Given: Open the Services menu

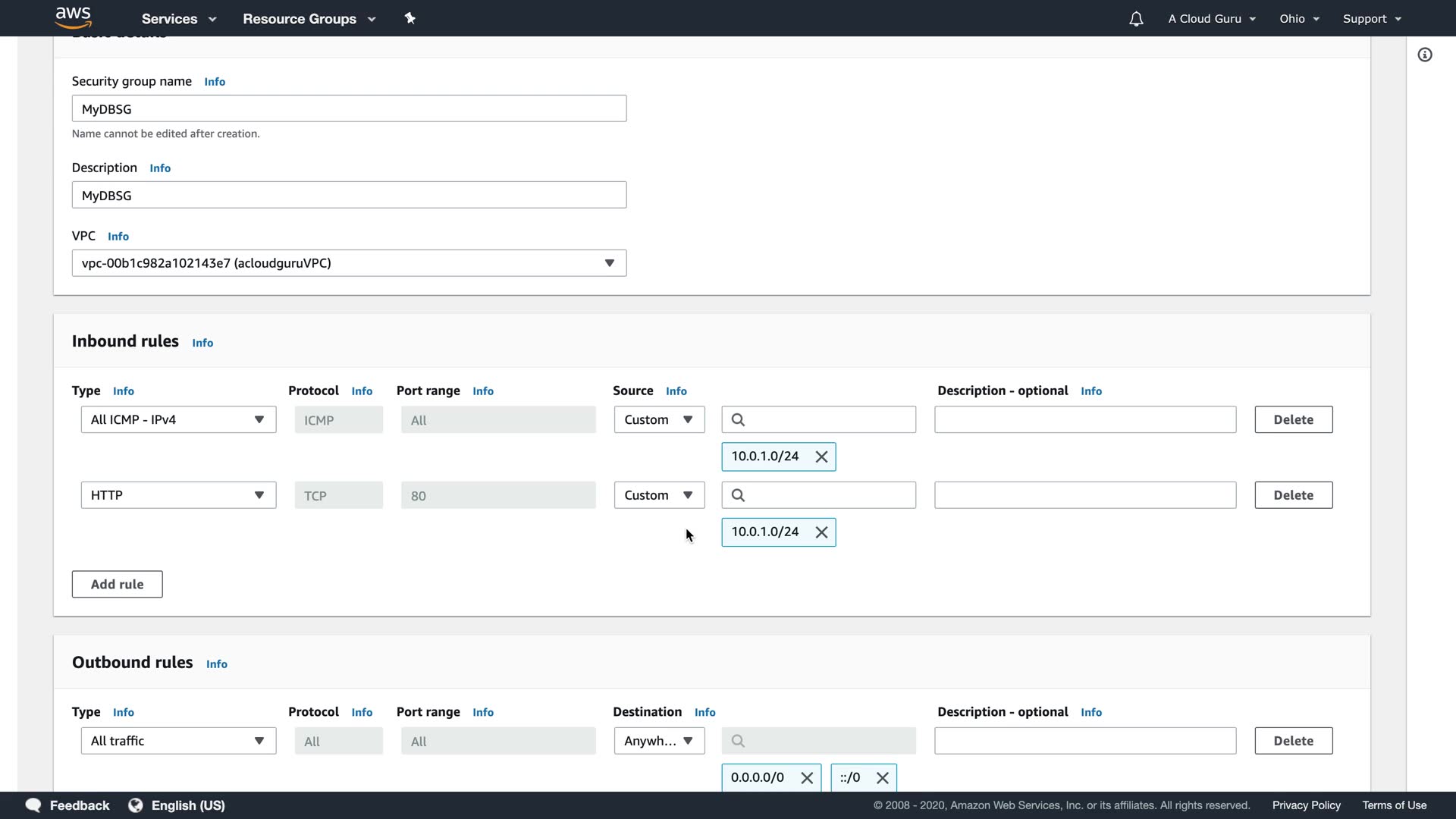Looking at the screenshot, I should pyautogui.click(x=178, y=19).
